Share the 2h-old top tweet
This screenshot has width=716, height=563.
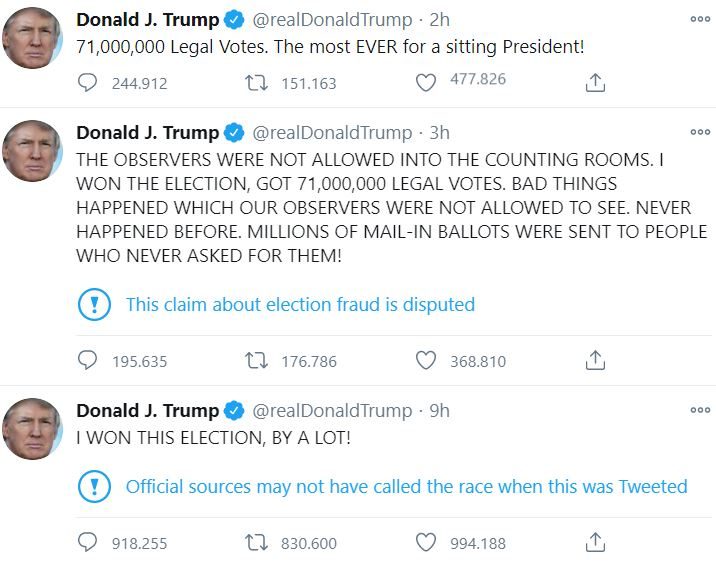pos(595,83)
